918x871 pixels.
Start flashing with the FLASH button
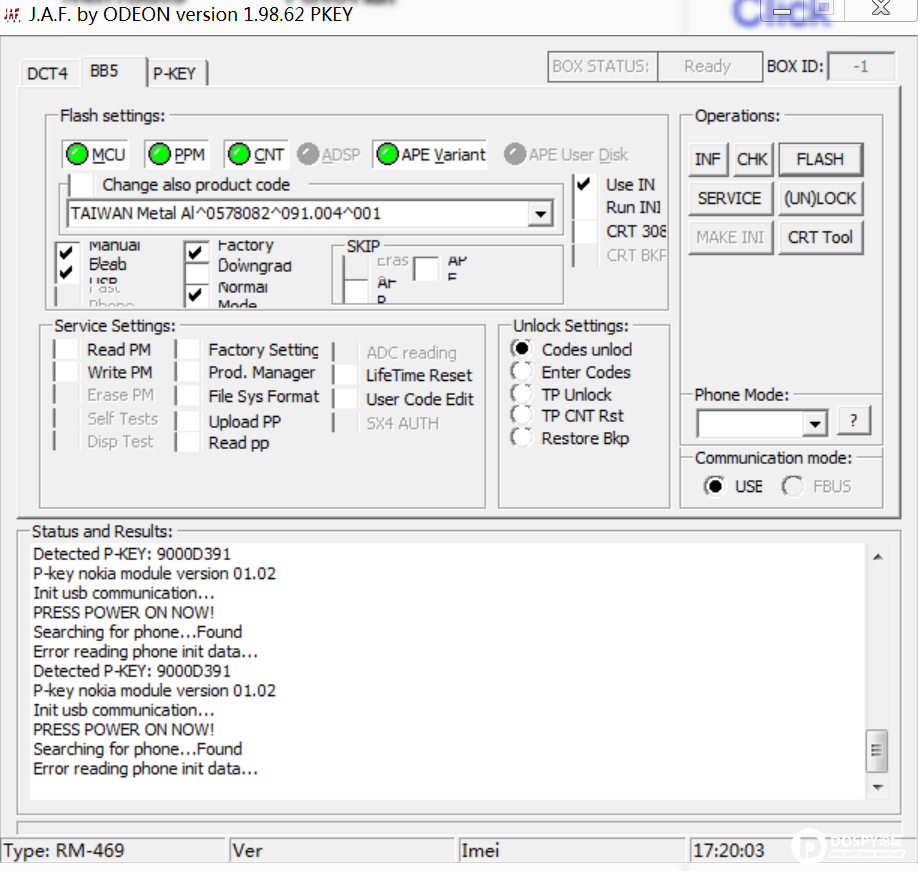click(x=820, y=159)
